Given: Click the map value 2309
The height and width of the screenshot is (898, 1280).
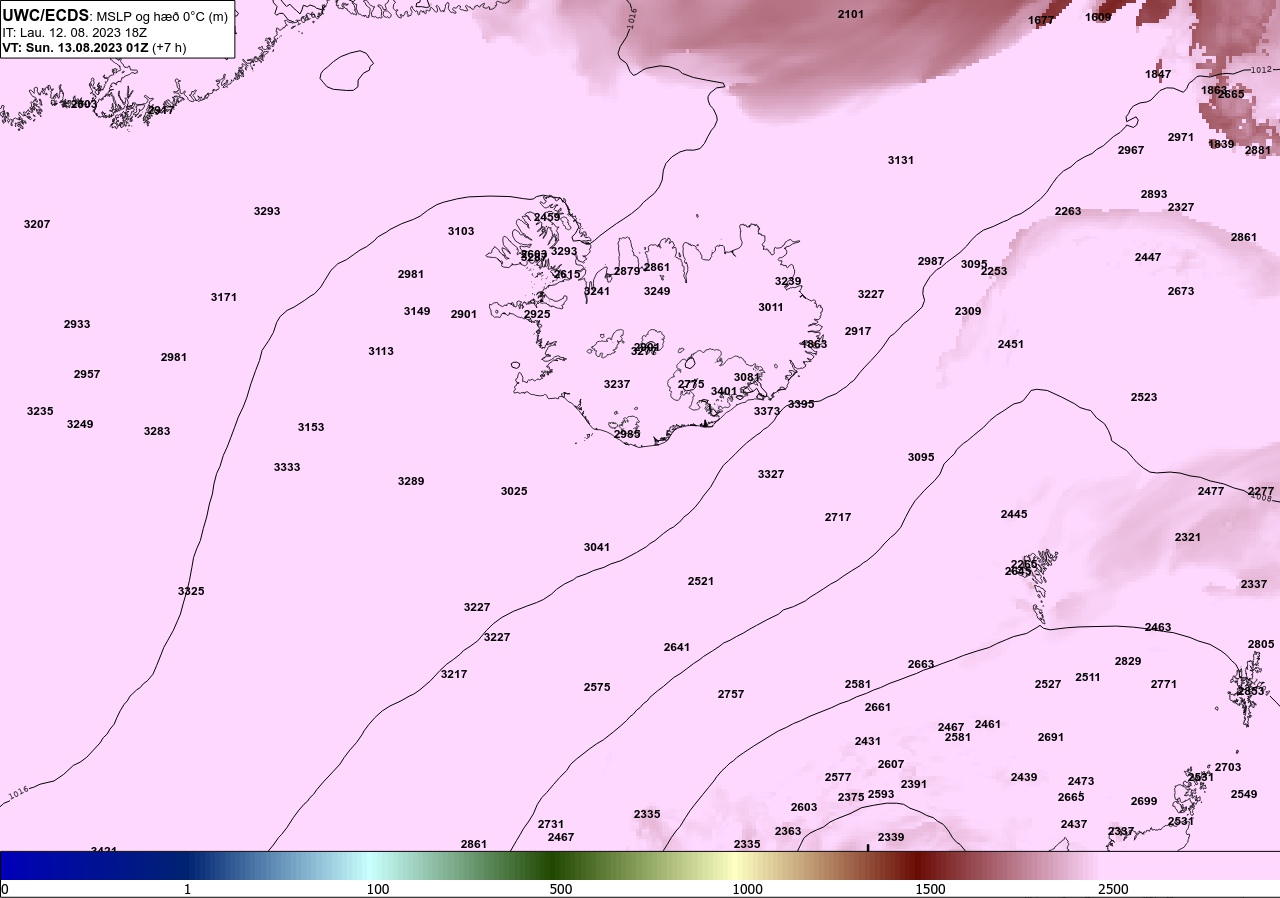Looking at the screenshot, I should pos(968,311).
